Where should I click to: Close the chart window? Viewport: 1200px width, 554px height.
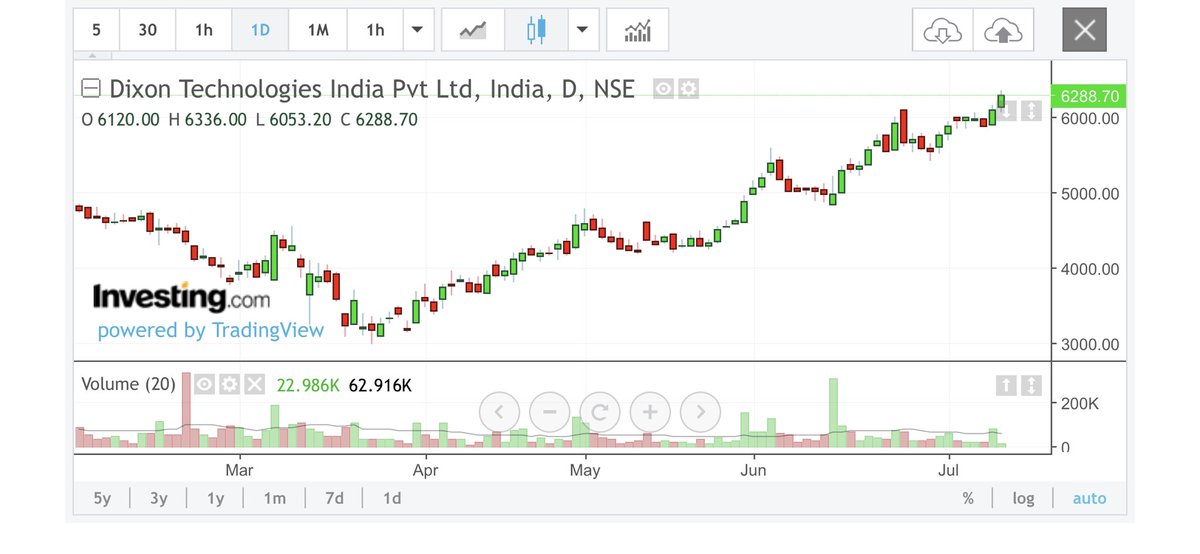point(1085,31)
